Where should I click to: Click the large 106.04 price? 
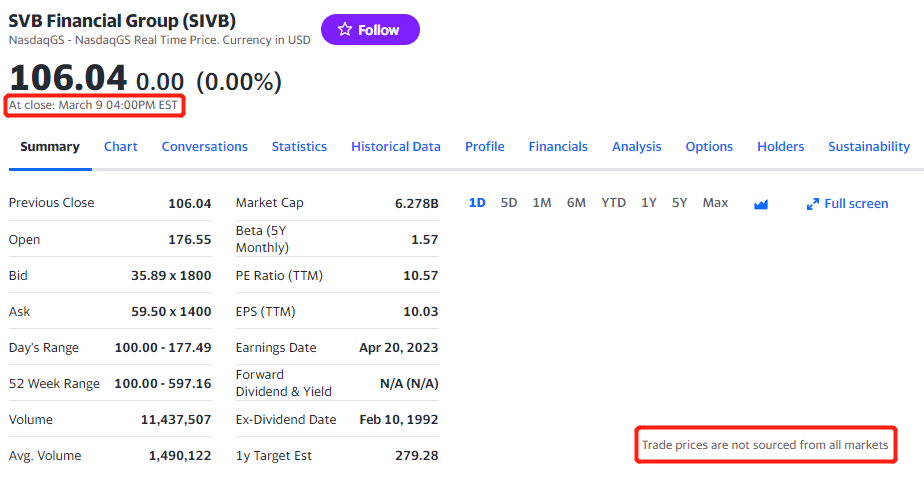(x=68, y=78)
